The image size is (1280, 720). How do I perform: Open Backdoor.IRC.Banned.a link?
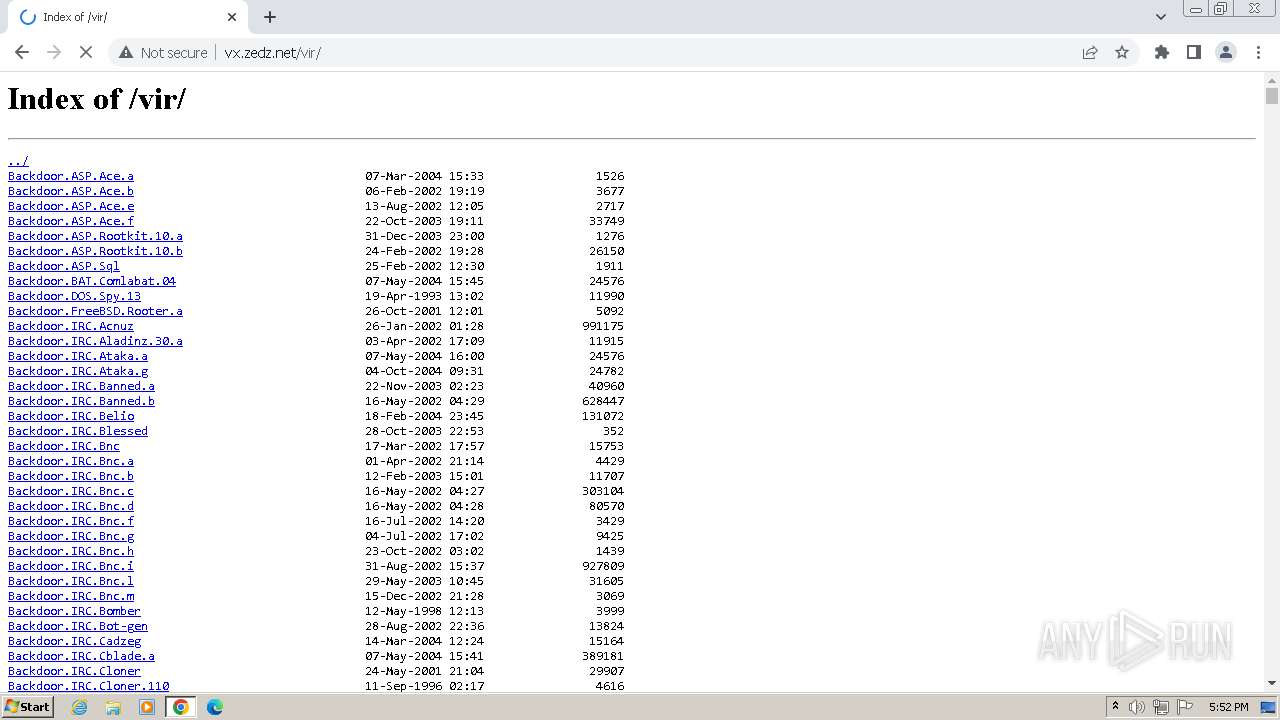pos(81,386)
